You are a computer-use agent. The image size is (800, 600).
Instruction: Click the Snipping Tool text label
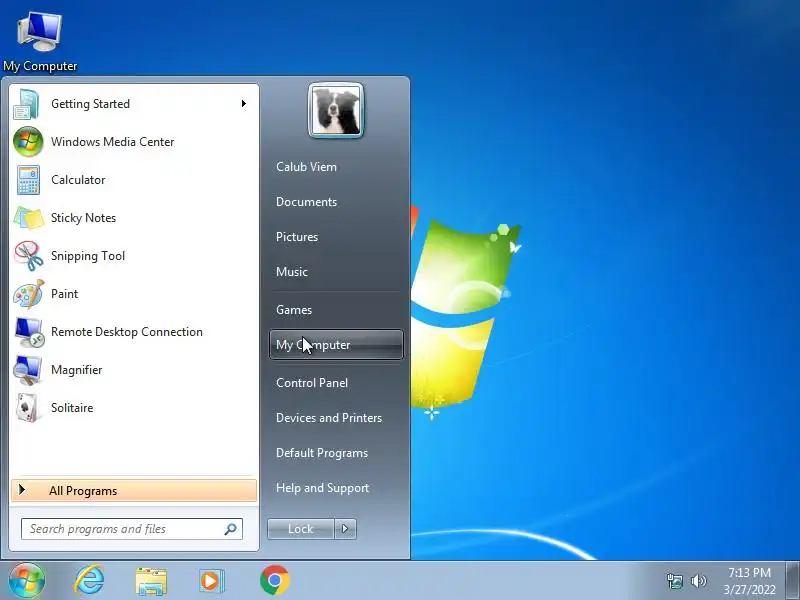point(88,256)
